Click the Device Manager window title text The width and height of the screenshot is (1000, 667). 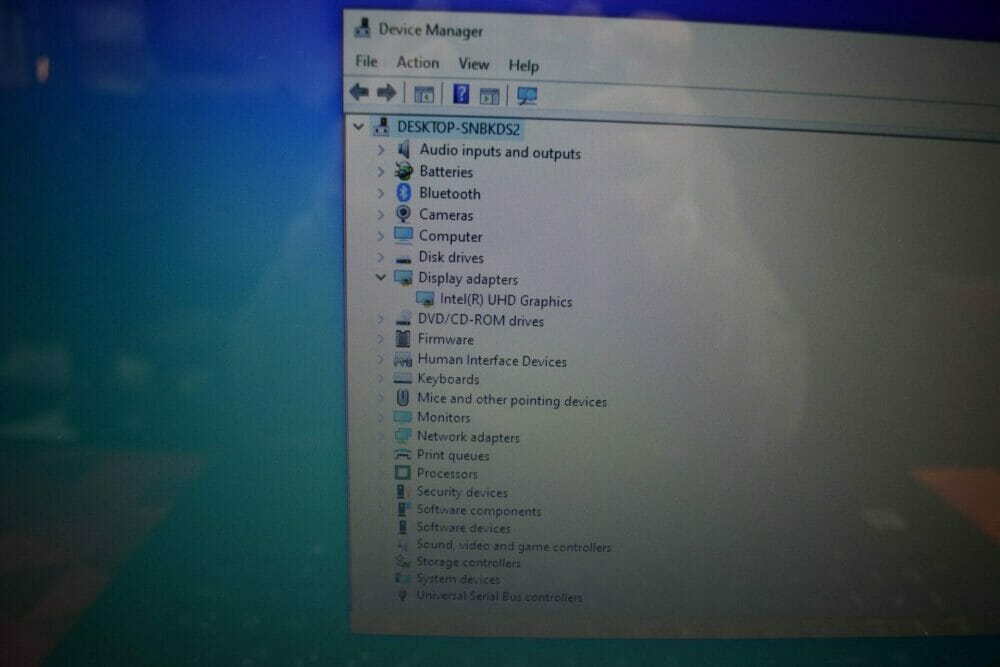(x=430, y=30)
